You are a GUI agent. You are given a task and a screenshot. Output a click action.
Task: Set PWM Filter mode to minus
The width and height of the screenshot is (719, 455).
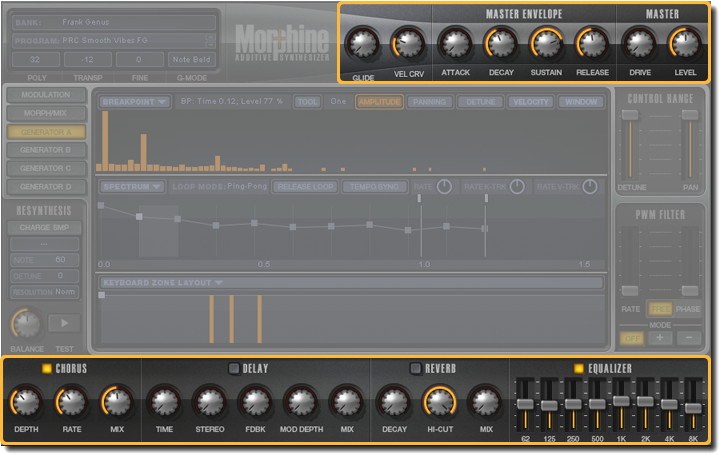point(689,338)
